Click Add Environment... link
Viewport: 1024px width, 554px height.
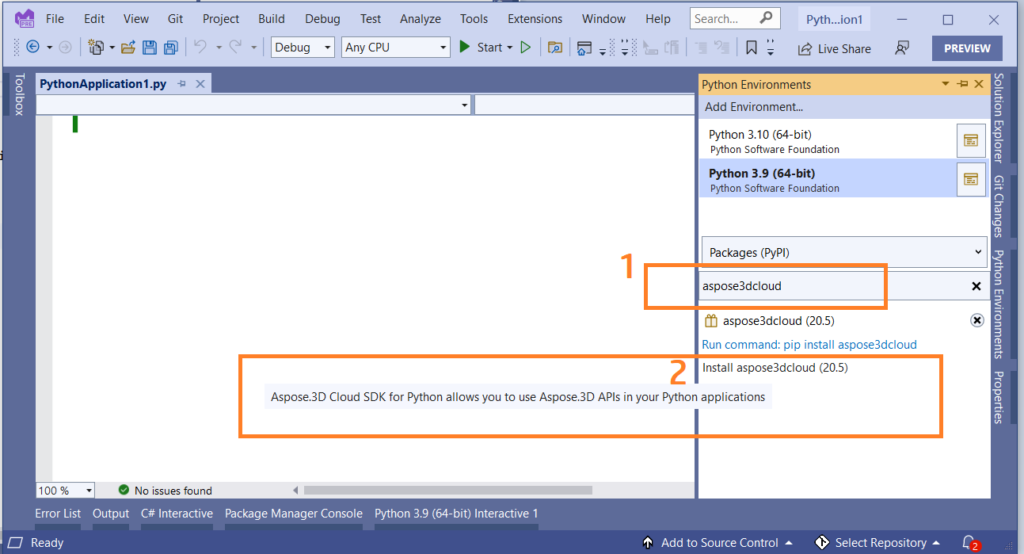(754, 106)
